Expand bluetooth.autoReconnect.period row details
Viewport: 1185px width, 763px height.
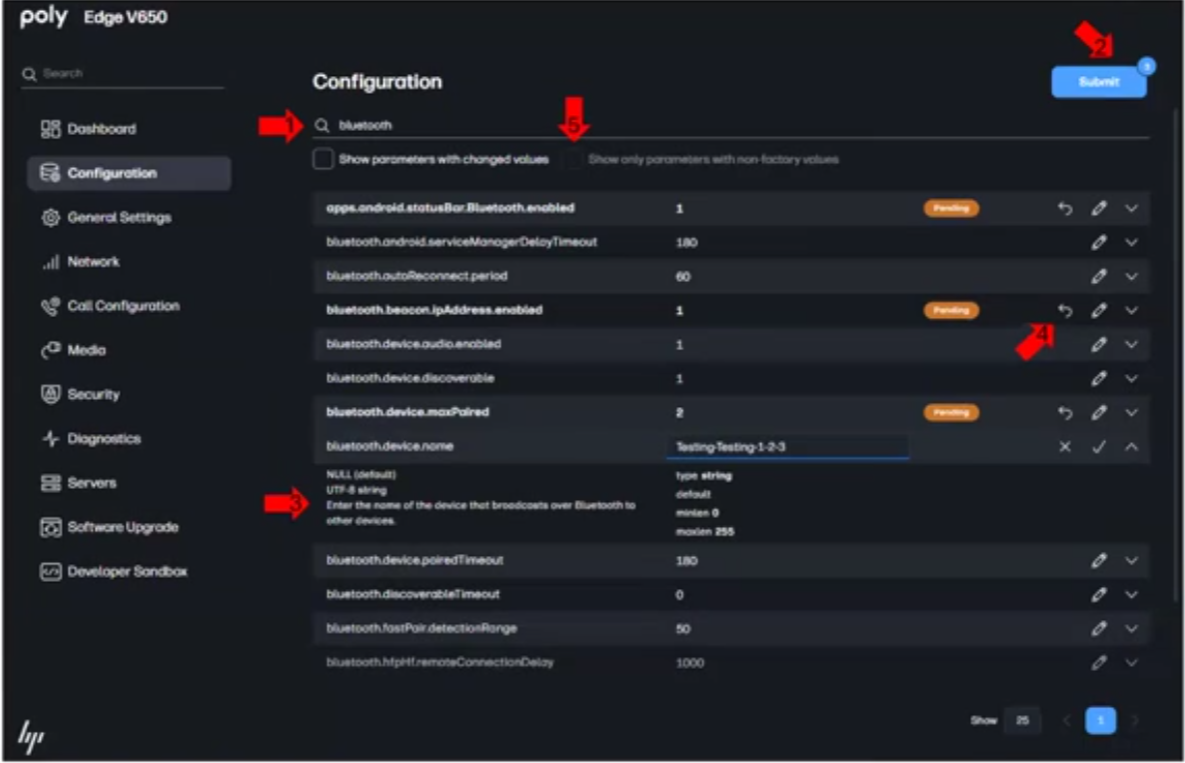pos(1131,276)
